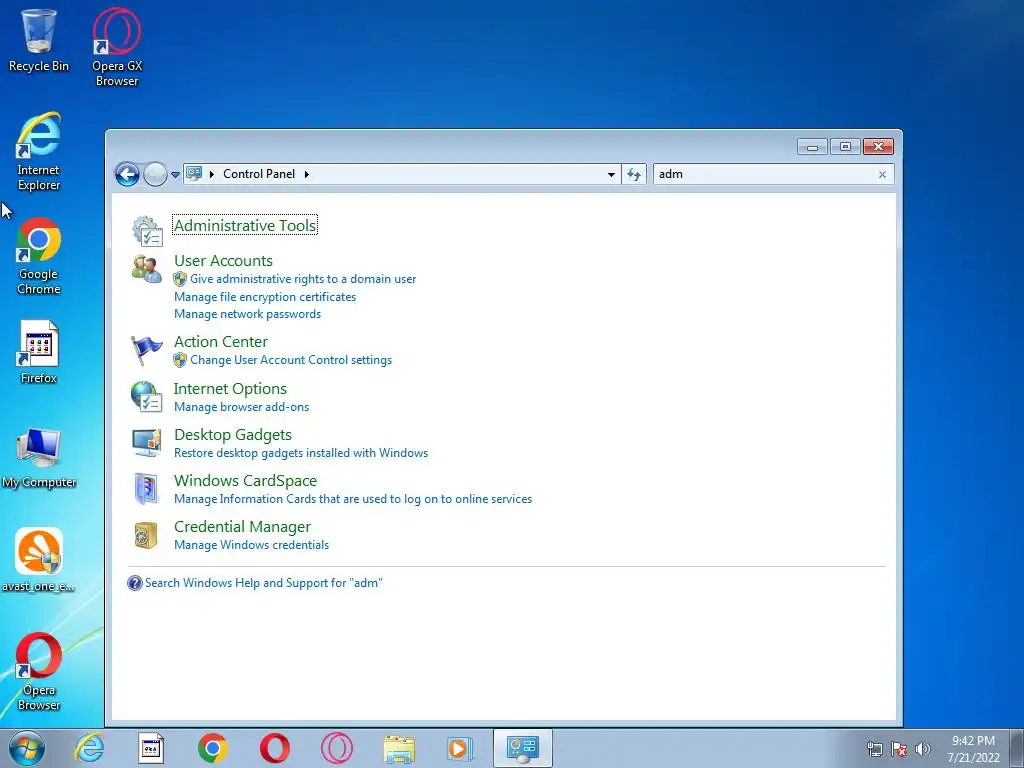Launch Opera GX from the taskbar

click(337, 748)
